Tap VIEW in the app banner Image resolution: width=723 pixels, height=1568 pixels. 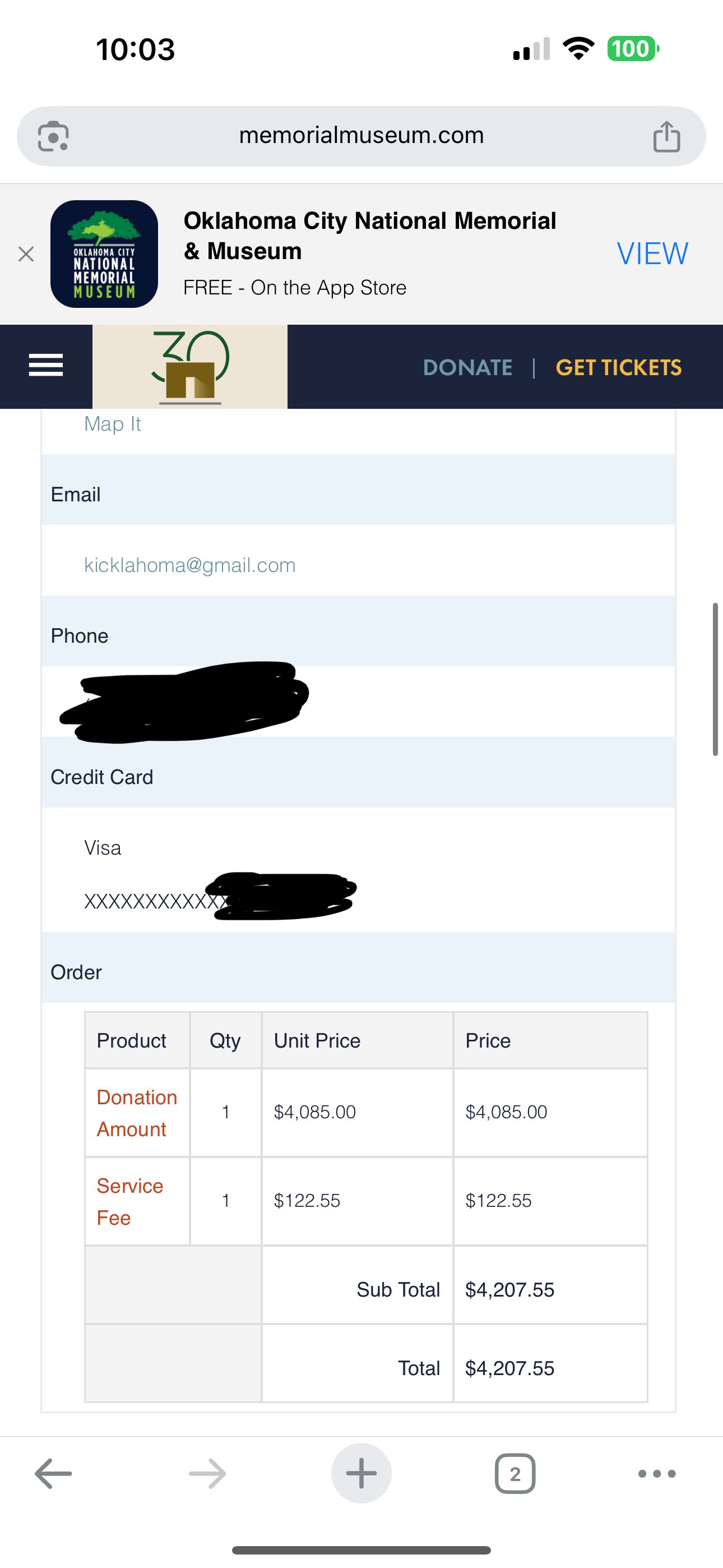tap(652, 254)
